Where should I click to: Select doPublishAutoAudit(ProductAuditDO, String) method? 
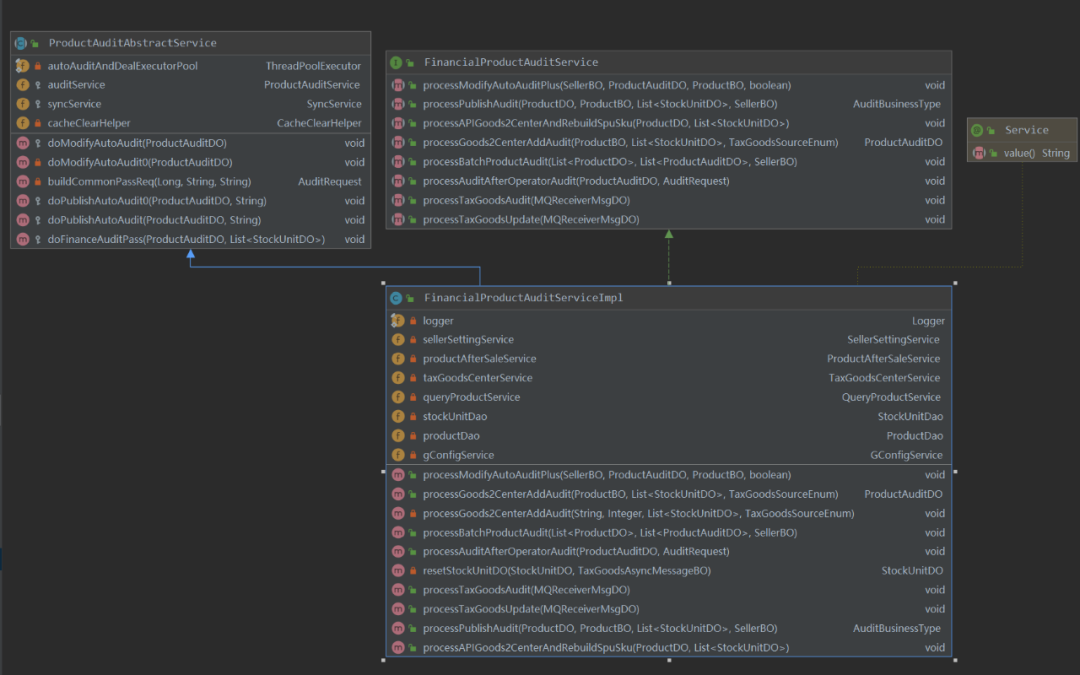pyautogui.click(x=154, y=220)
